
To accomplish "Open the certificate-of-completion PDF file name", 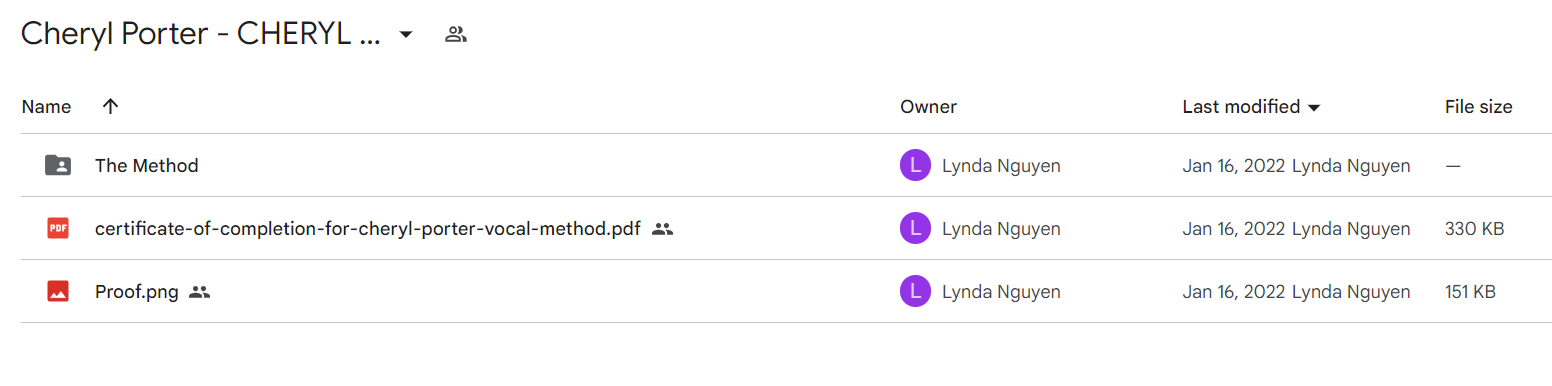I will tap(368, 229).
